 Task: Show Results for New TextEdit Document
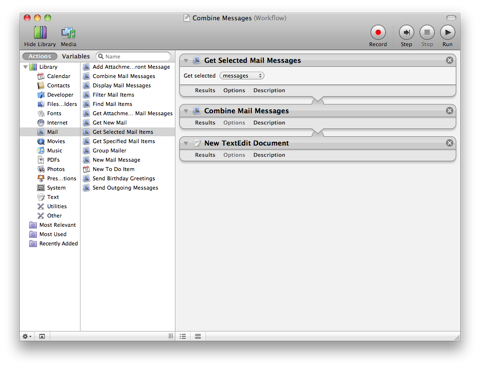[x=205, y=155]
